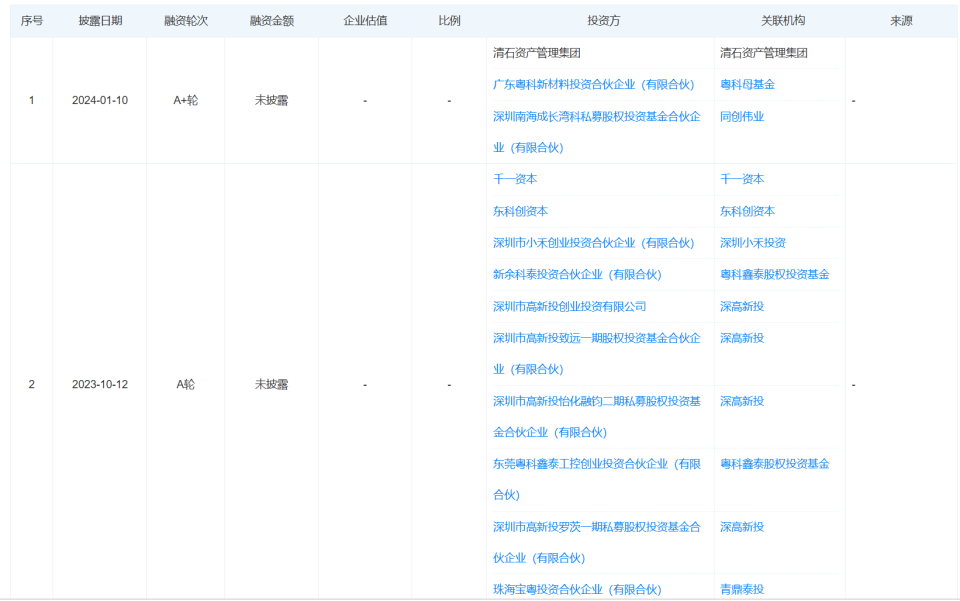
Task: Select row number 1 cell
Action: 31,100
